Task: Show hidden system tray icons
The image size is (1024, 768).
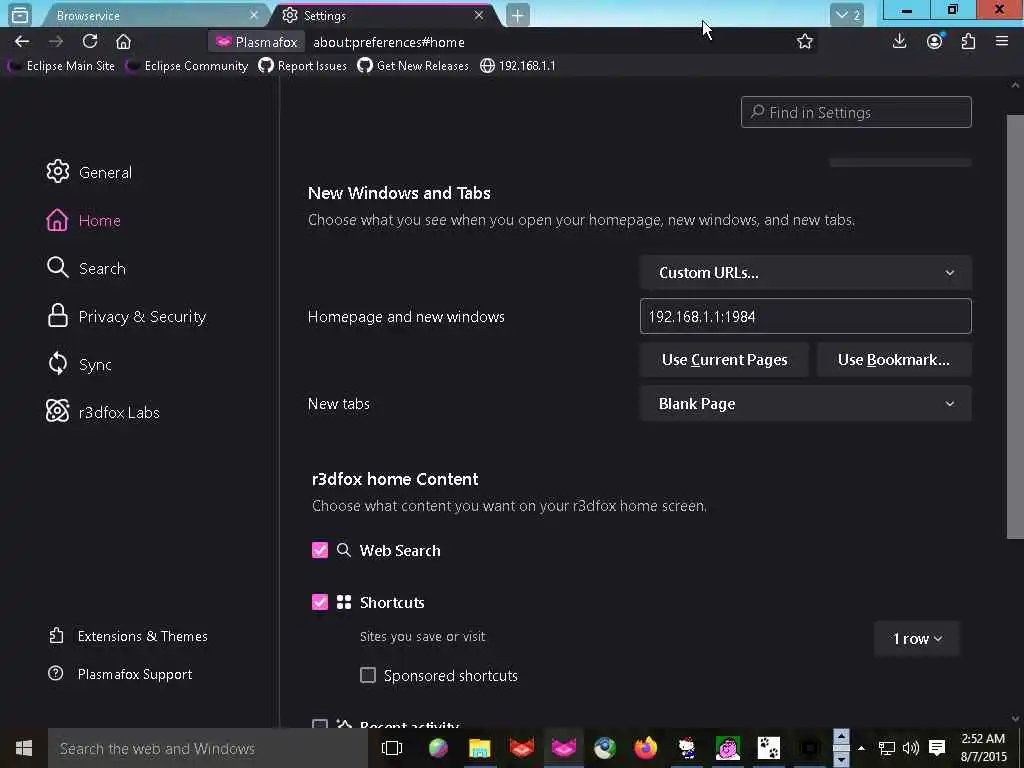Action: [x=861, y=748]
